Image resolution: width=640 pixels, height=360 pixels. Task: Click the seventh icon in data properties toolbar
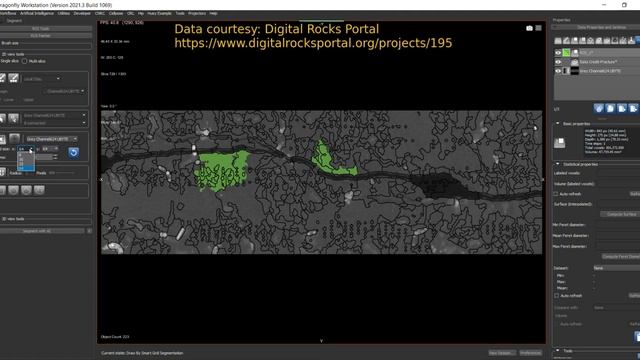[x=607, y=40]
